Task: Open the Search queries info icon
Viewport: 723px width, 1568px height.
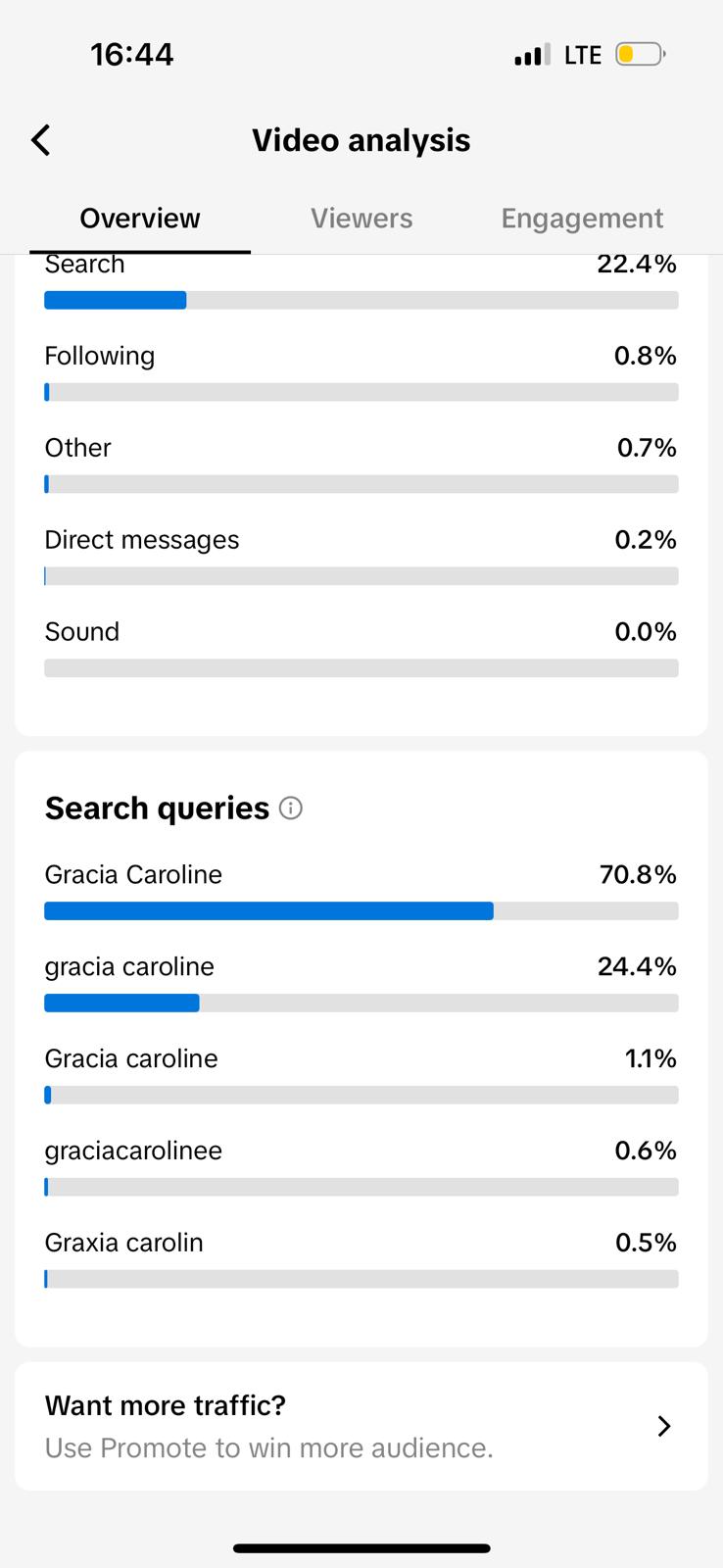Action: [x=291, y=808]
